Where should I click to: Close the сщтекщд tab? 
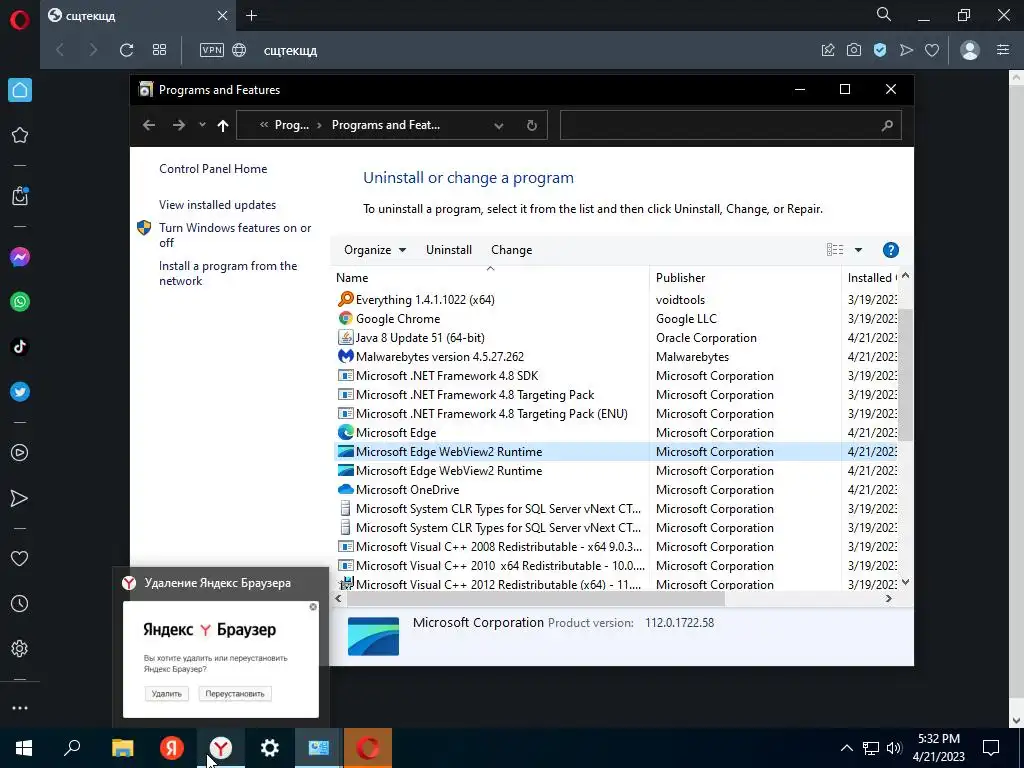[x=222, y=16]
